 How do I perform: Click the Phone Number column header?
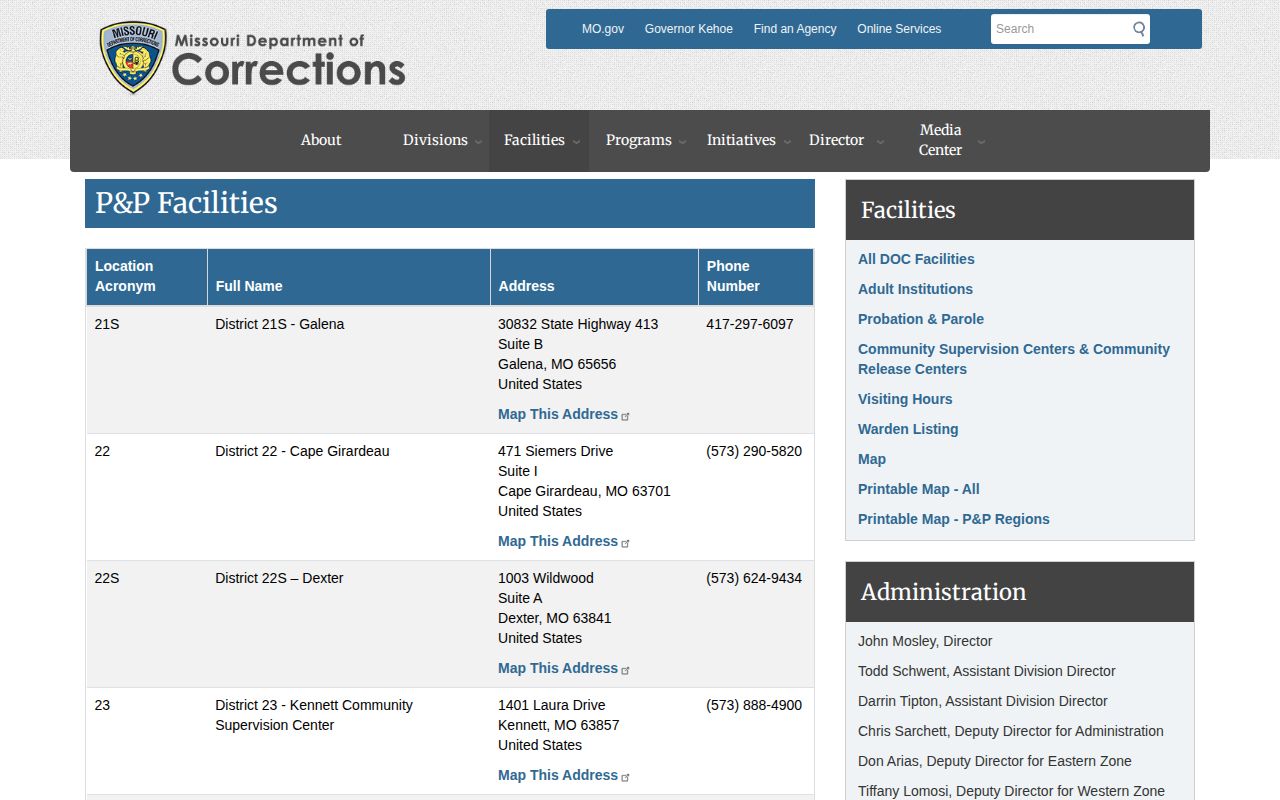point(756,276)
